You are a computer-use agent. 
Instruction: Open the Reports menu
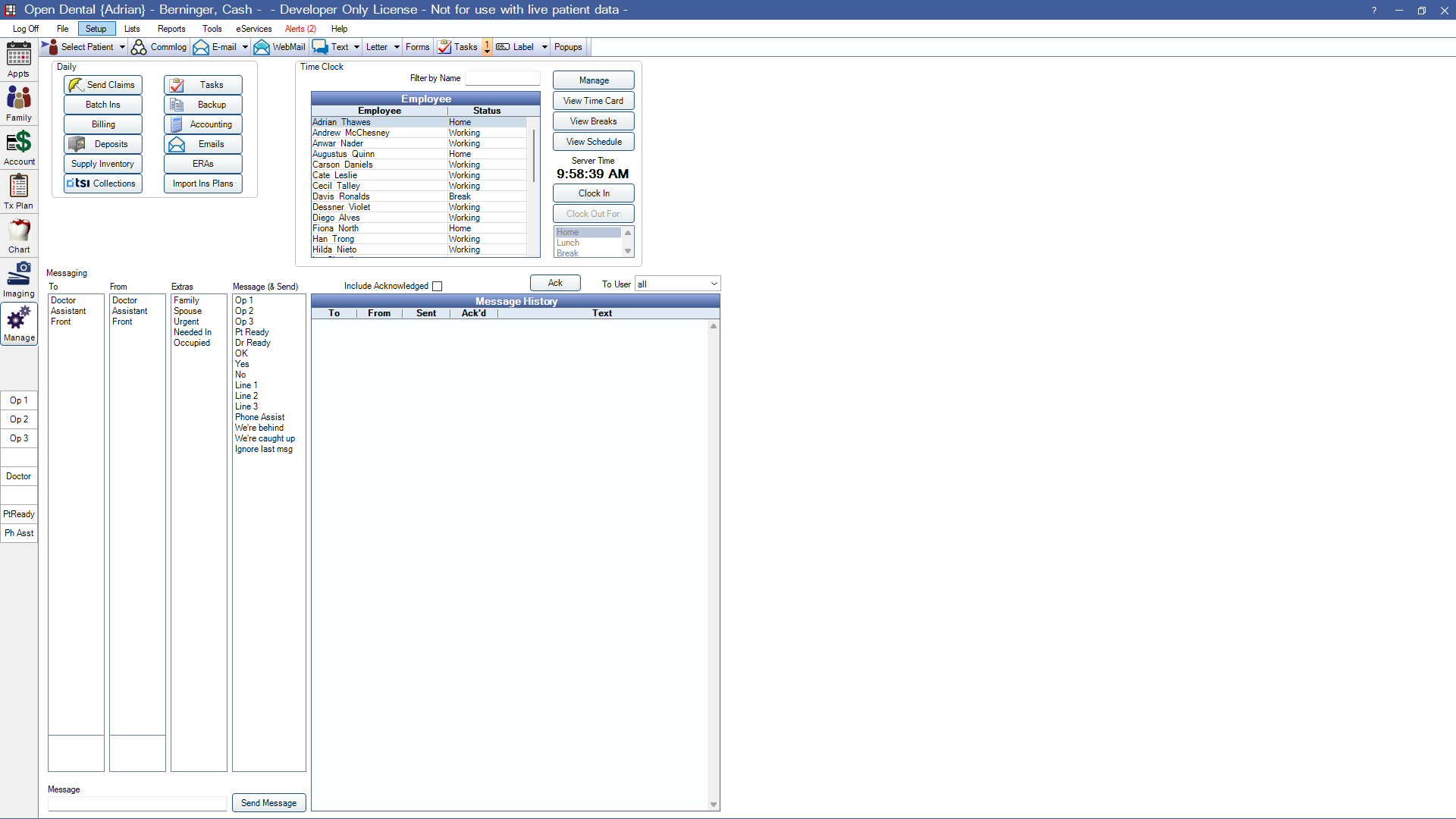(171, 29)
